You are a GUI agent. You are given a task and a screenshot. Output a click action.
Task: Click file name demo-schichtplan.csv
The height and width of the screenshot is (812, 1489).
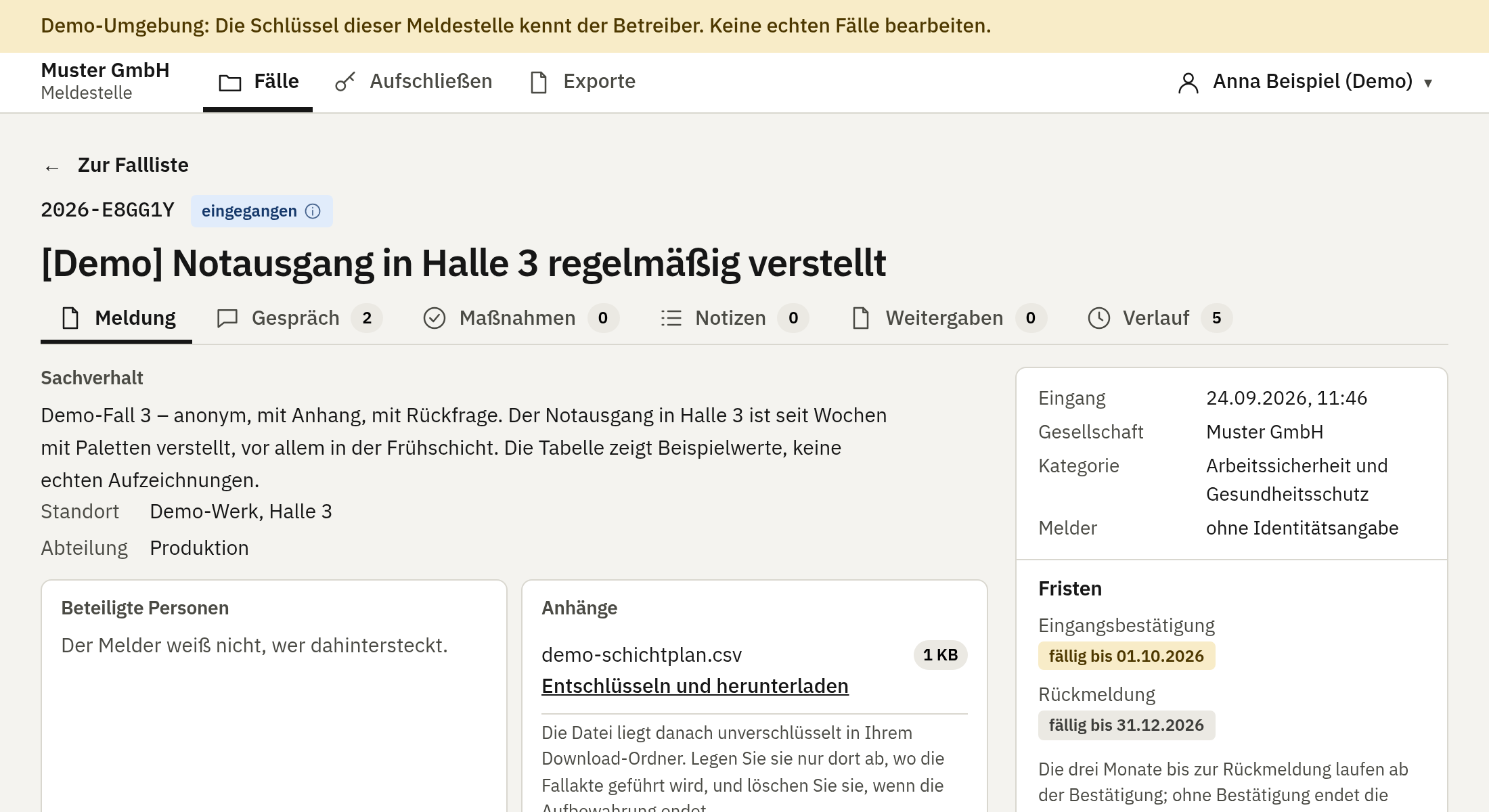[x=642, y=655]
